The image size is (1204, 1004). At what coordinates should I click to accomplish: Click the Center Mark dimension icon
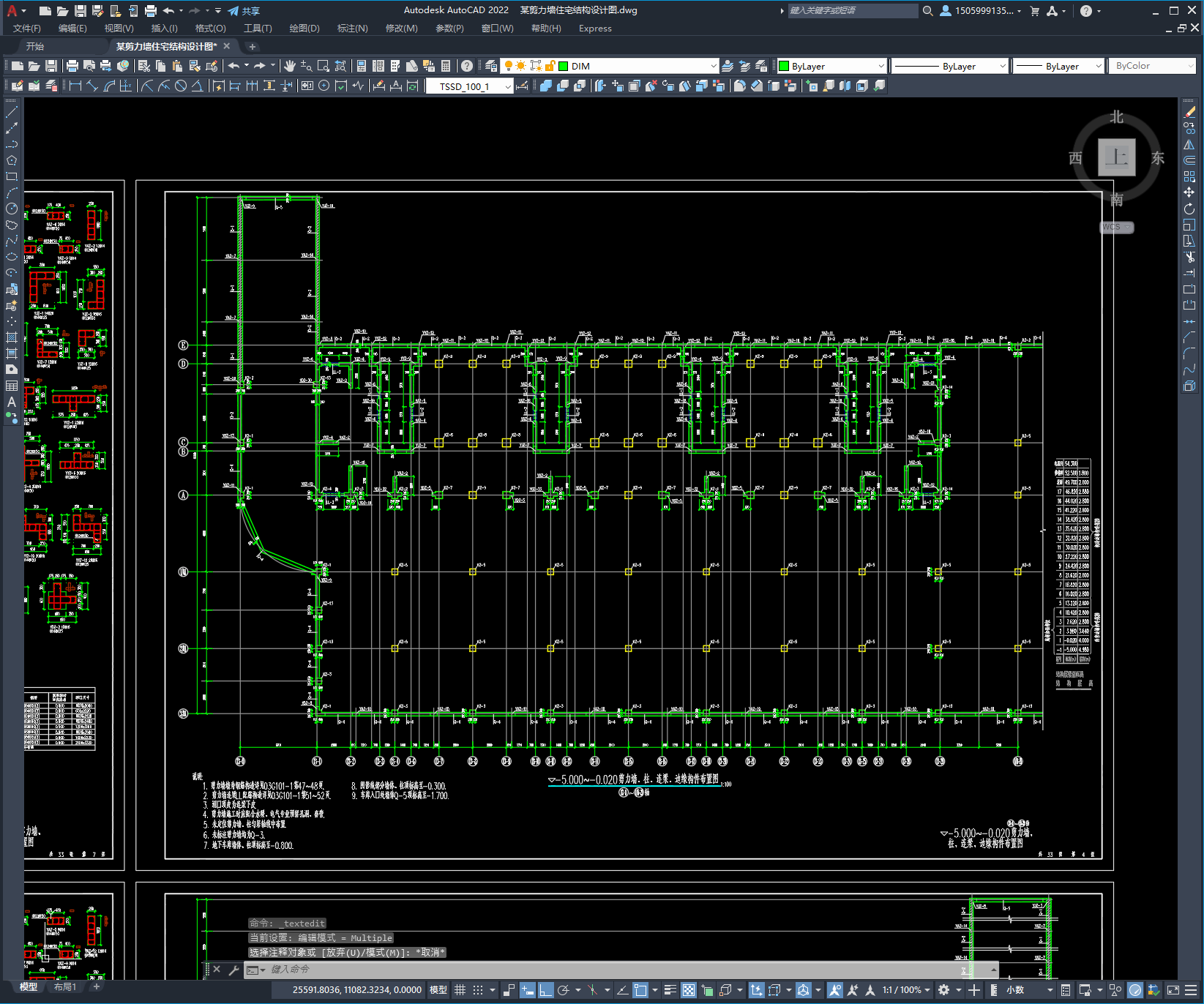pos(324,86)
